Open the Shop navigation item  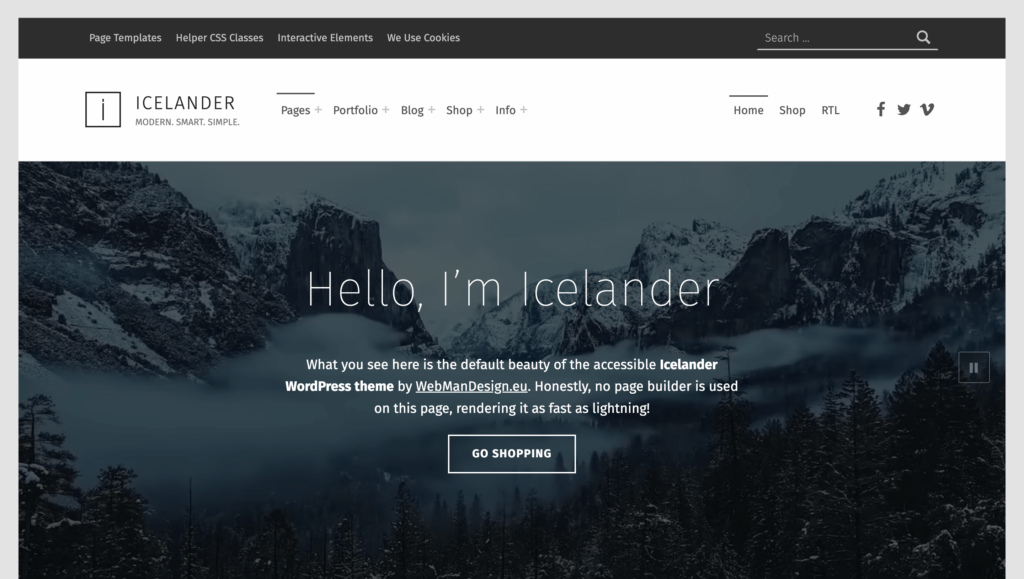[792, 110]
